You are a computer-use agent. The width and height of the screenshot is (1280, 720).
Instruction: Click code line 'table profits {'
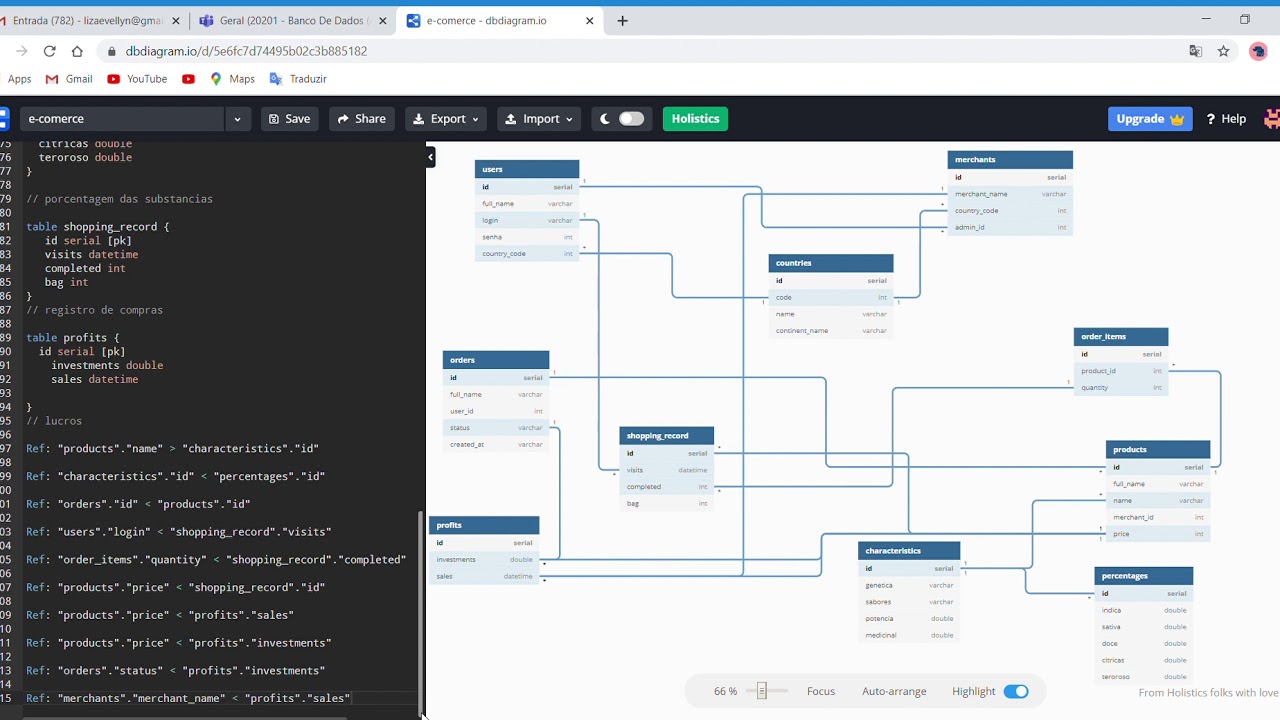(x=73, y=338)
